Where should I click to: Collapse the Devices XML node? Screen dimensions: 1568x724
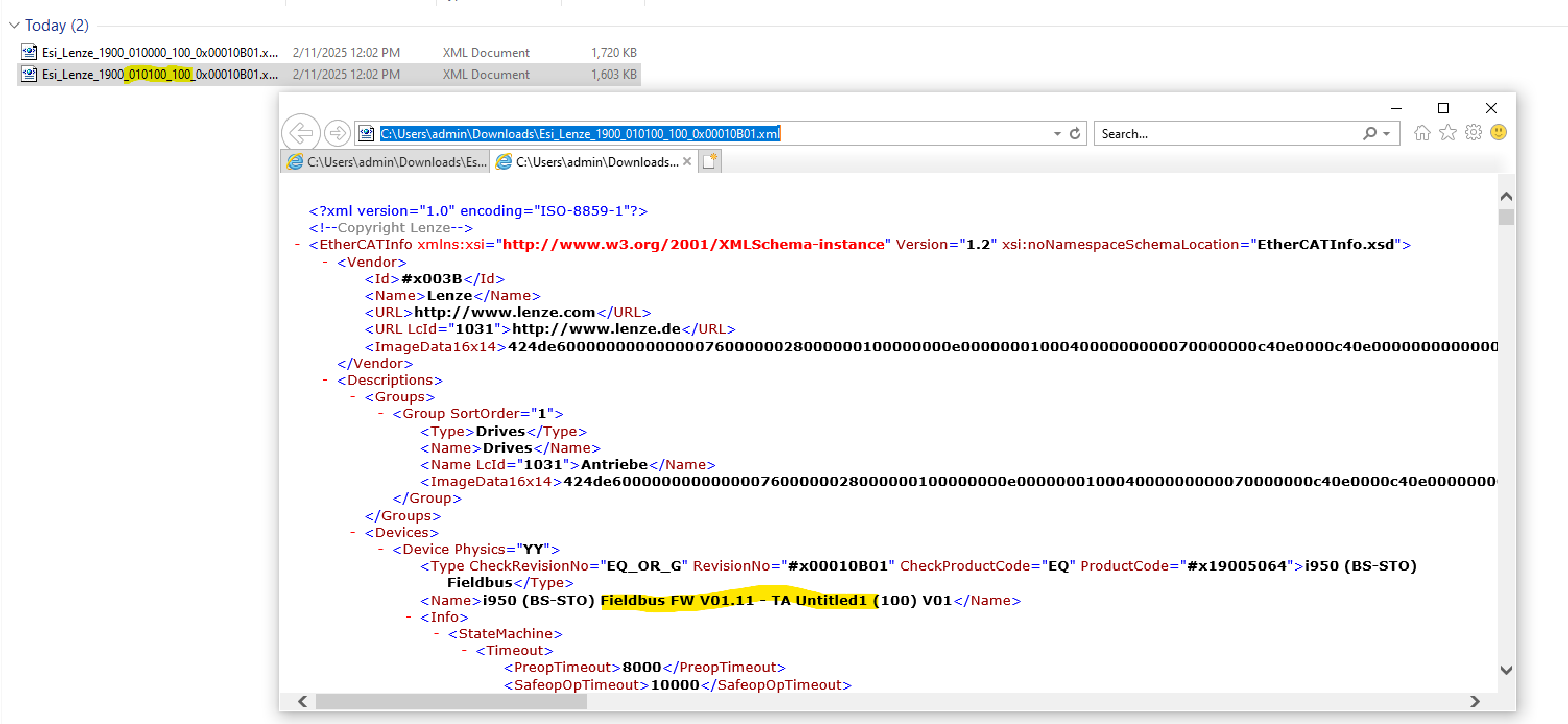pyautogui.click(x=353, y=532)
